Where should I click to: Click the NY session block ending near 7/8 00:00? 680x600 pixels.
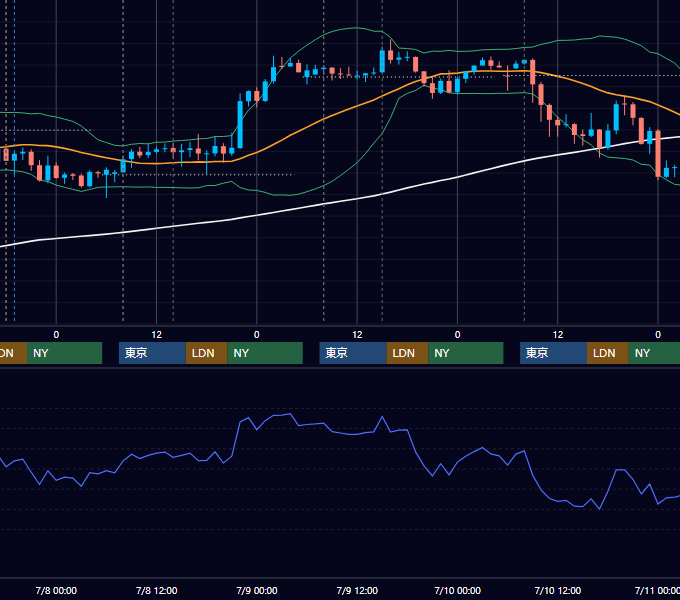[64, 353]
